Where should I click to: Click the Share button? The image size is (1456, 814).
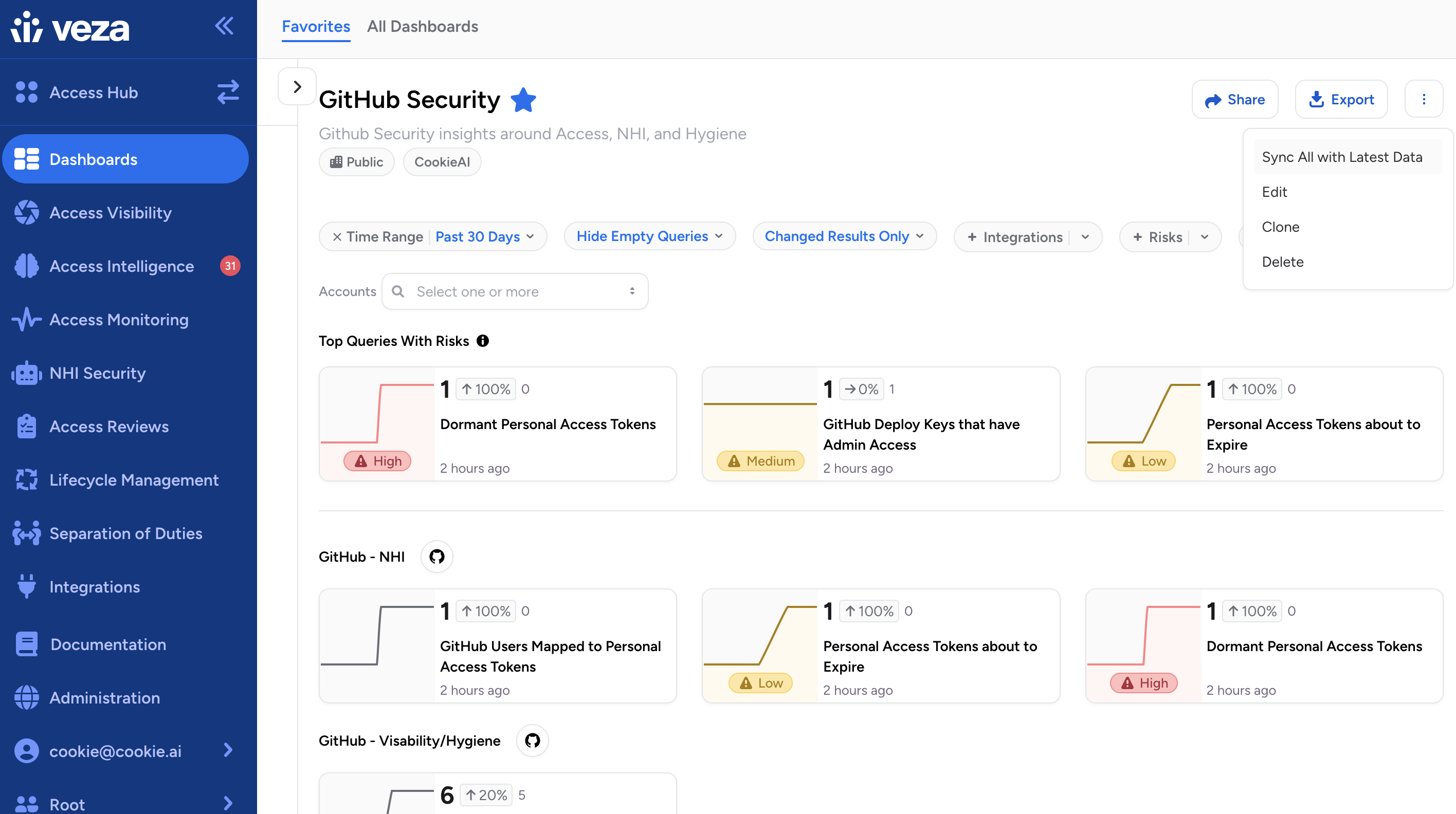pos(1234,99)
